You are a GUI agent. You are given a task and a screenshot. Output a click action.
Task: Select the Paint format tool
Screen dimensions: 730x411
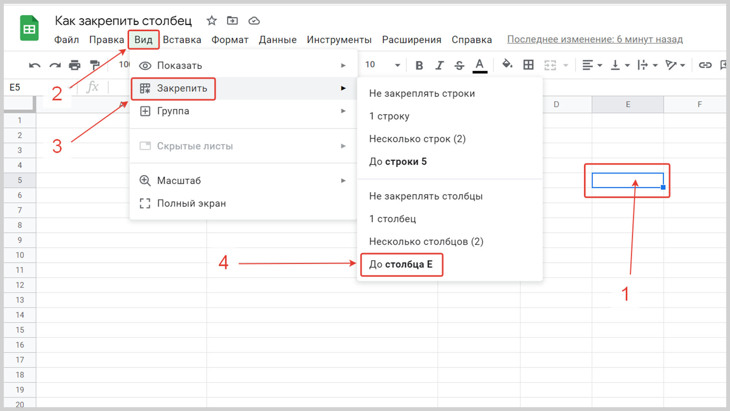[95, 65]
